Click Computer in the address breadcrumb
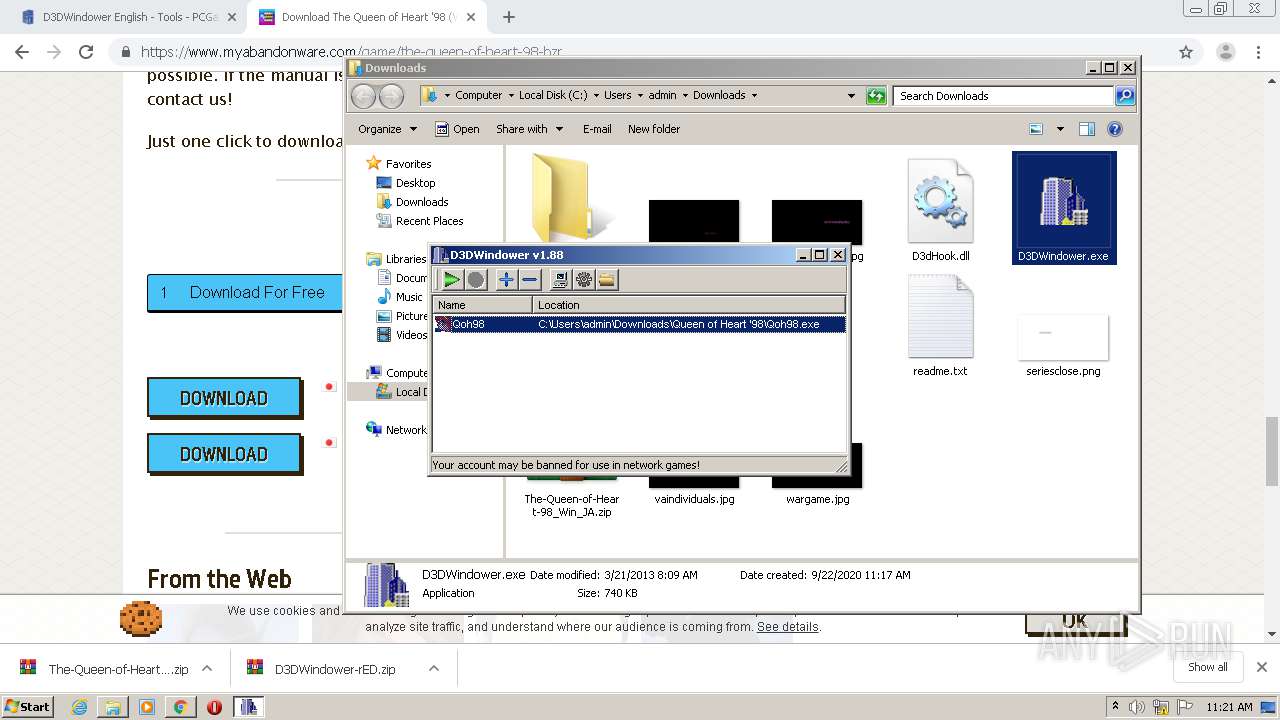Viewport: 1280px width, 720px height. (478, 96)
